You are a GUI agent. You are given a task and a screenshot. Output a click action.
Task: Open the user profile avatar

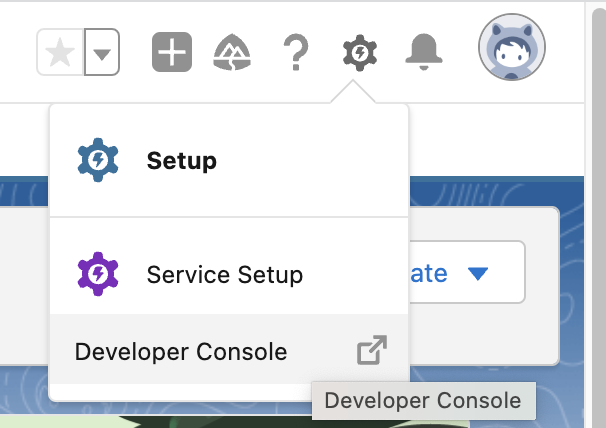pyautogui.click(x=512, y=47)
